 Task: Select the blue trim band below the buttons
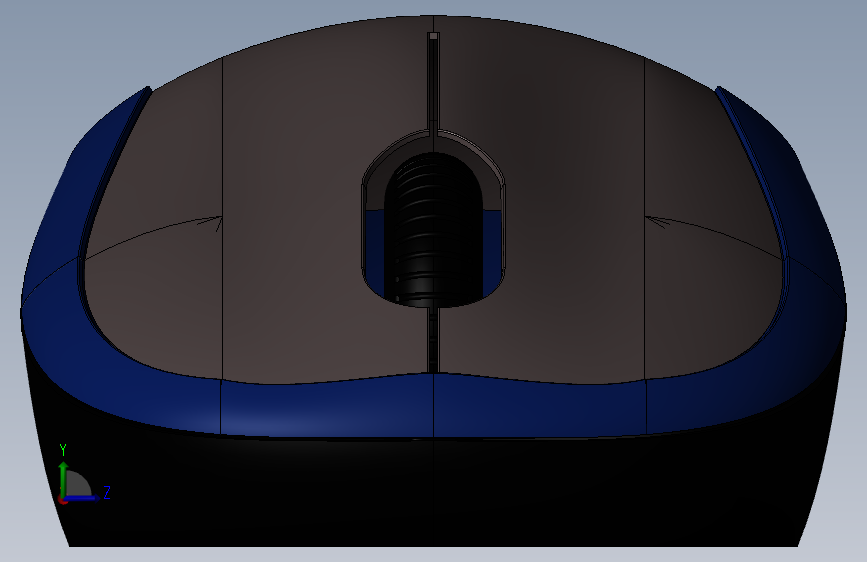434,405
